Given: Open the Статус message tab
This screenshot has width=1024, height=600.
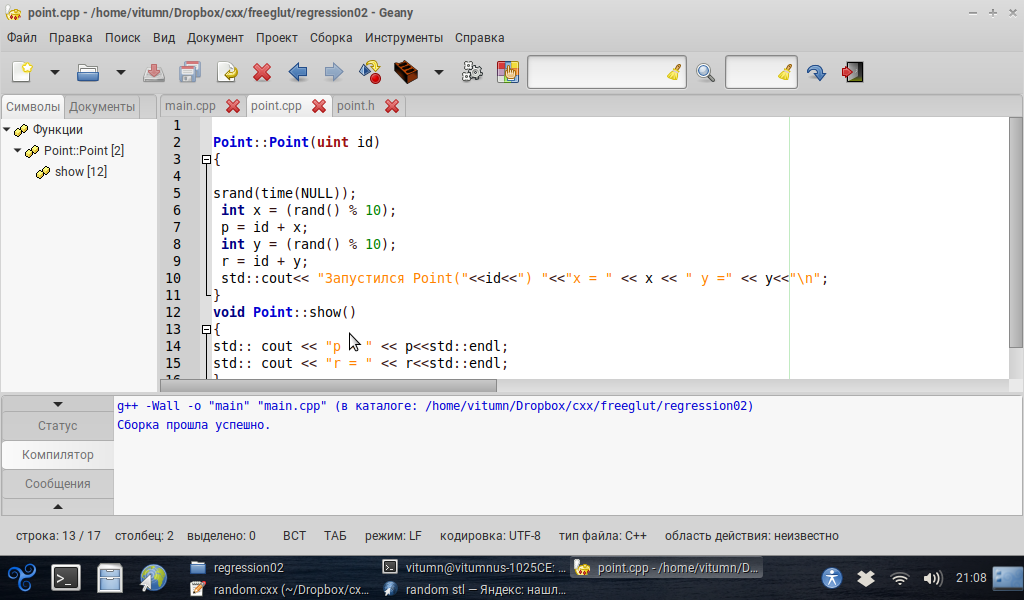Looking at the screenshot, I should click(57, 426).
